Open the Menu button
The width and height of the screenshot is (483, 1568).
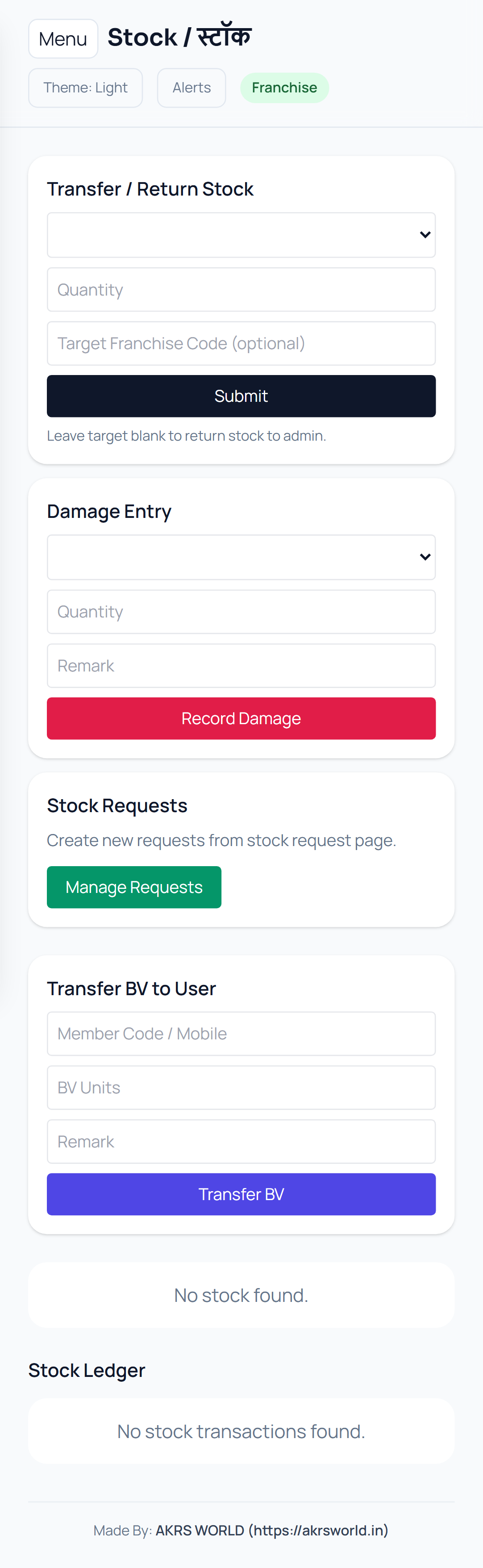click(x=63, y=39)
